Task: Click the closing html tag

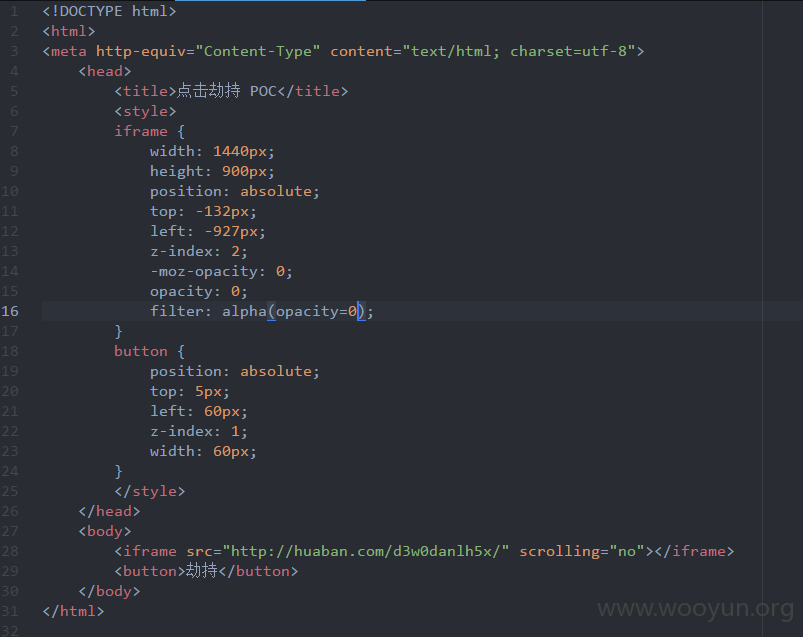Action: [x=73, y=611]
